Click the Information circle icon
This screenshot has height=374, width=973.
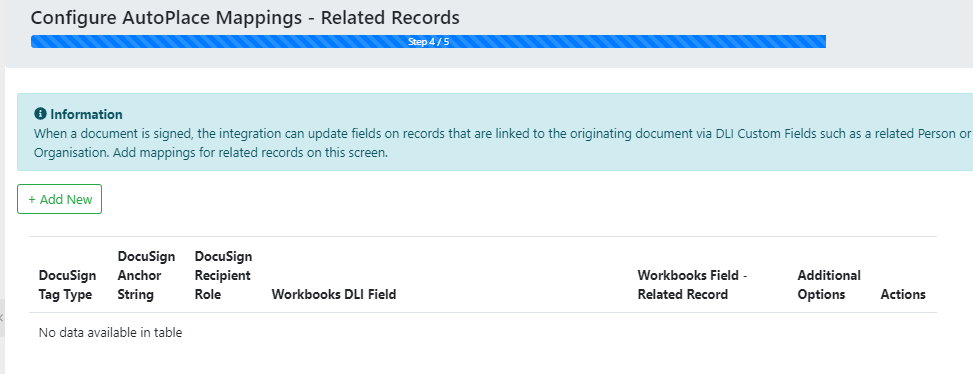(x=40, y=114)
